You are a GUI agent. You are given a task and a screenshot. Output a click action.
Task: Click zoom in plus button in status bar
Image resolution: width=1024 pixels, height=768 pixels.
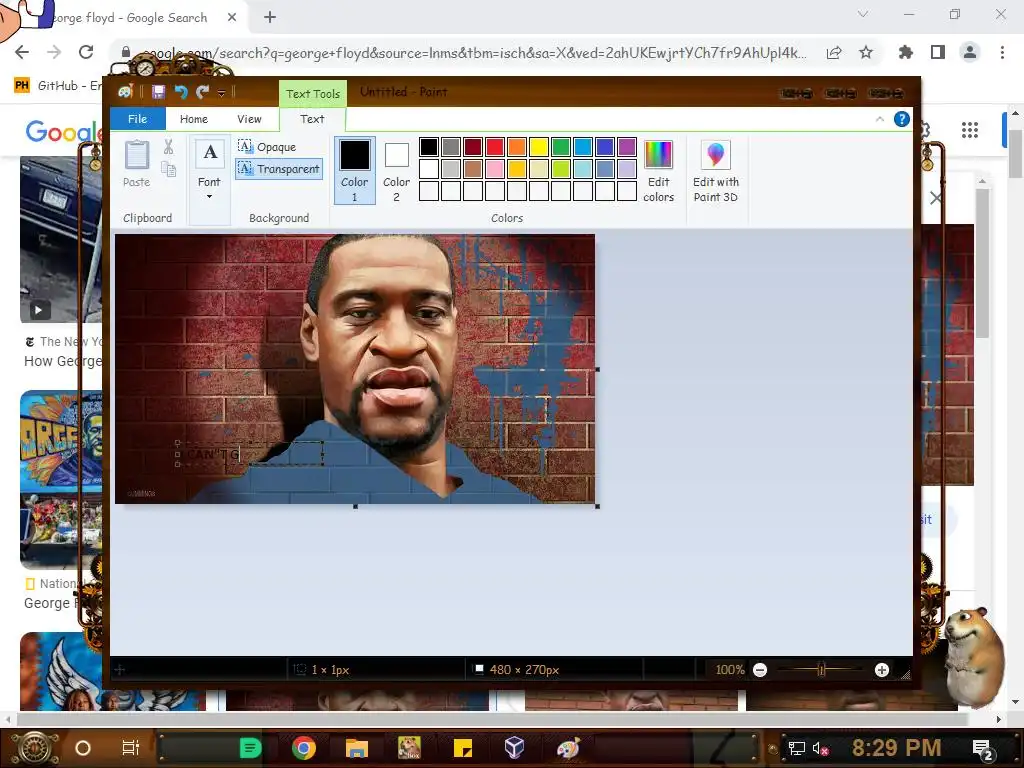coord(882,670)
